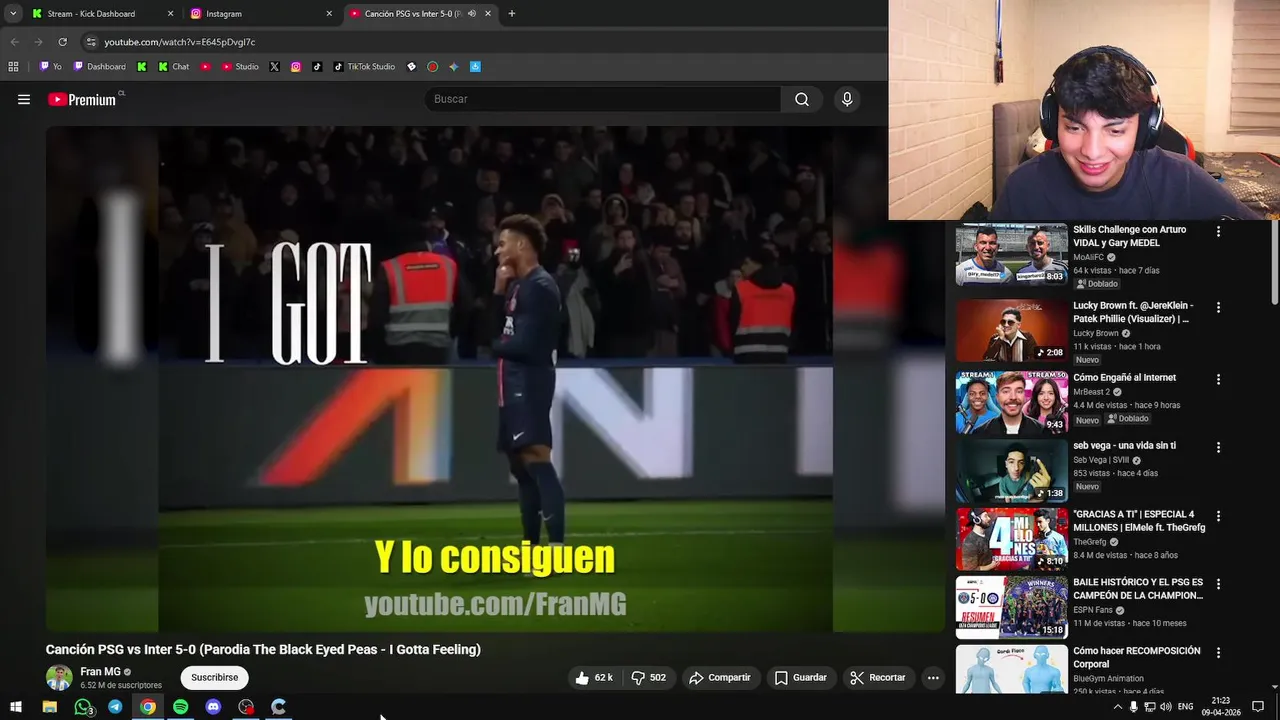
Task: Reload the current page
Action: point(62,42)
